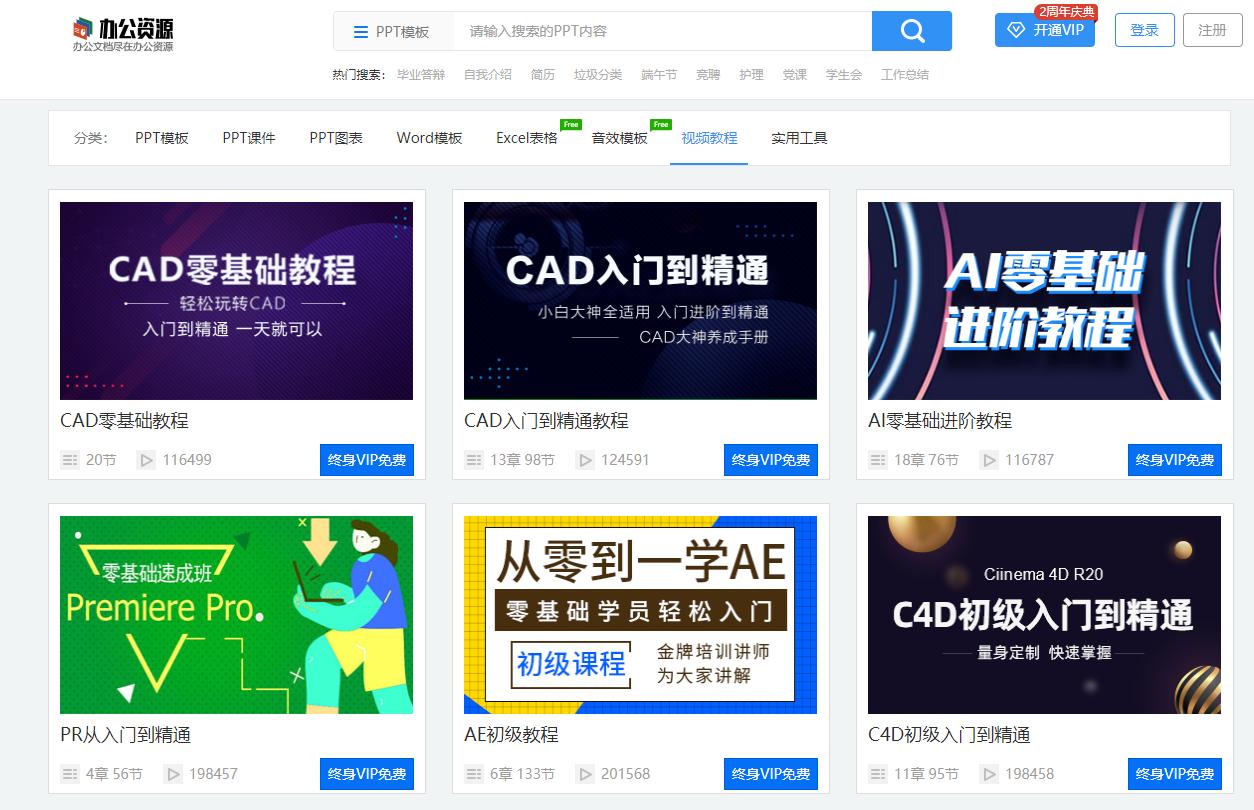This screenshot has height=810, width=1254.
Task: Open the CAD入门到精通教程 course thumbnail
Action: pyautogui.click(x=639, y=300)
